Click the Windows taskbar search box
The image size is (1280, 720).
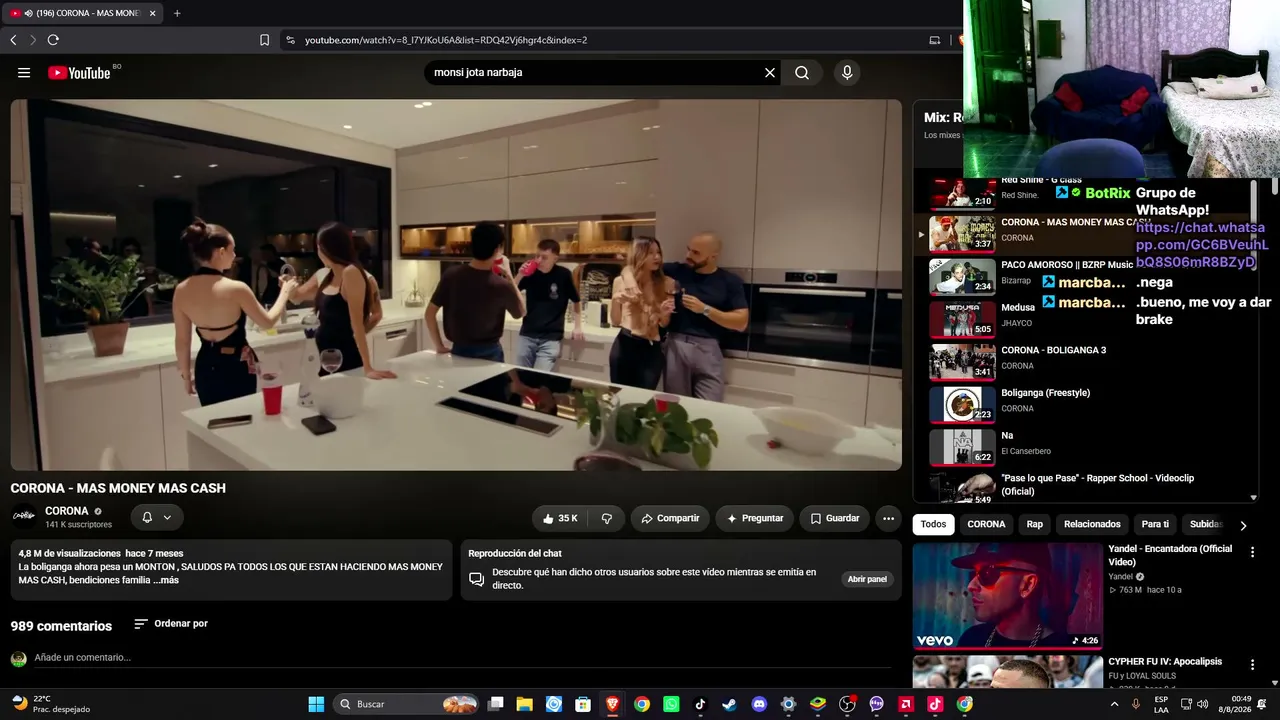pos(407,704)
